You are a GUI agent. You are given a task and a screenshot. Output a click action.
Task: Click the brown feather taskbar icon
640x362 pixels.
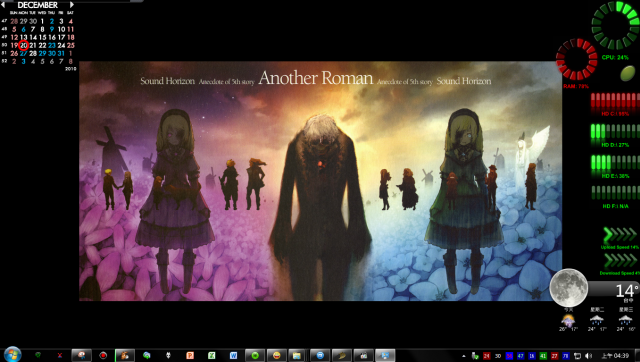pyautogui.click(x=342, y=355)
